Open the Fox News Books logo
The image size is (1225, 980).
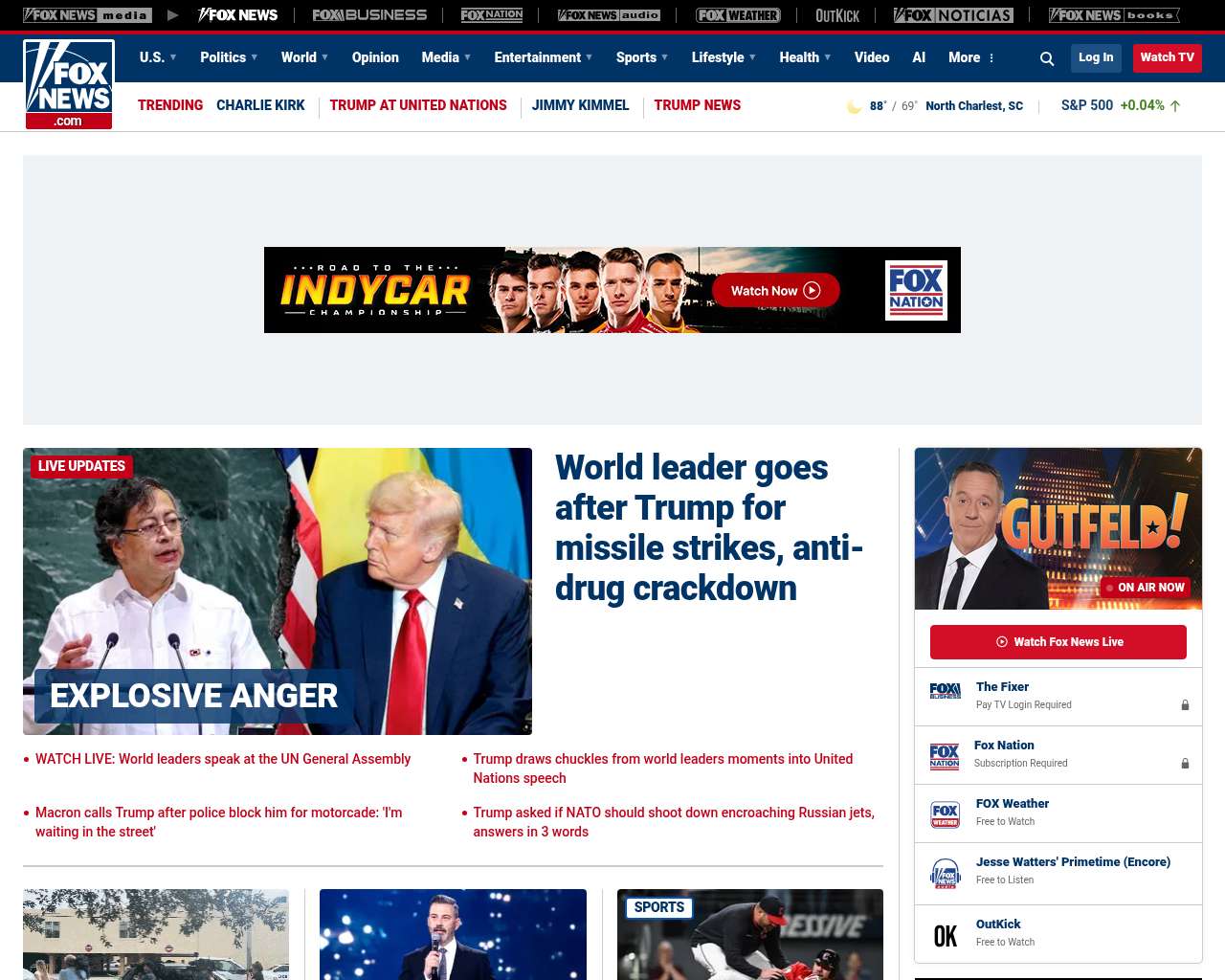[x=1114, y=15]
